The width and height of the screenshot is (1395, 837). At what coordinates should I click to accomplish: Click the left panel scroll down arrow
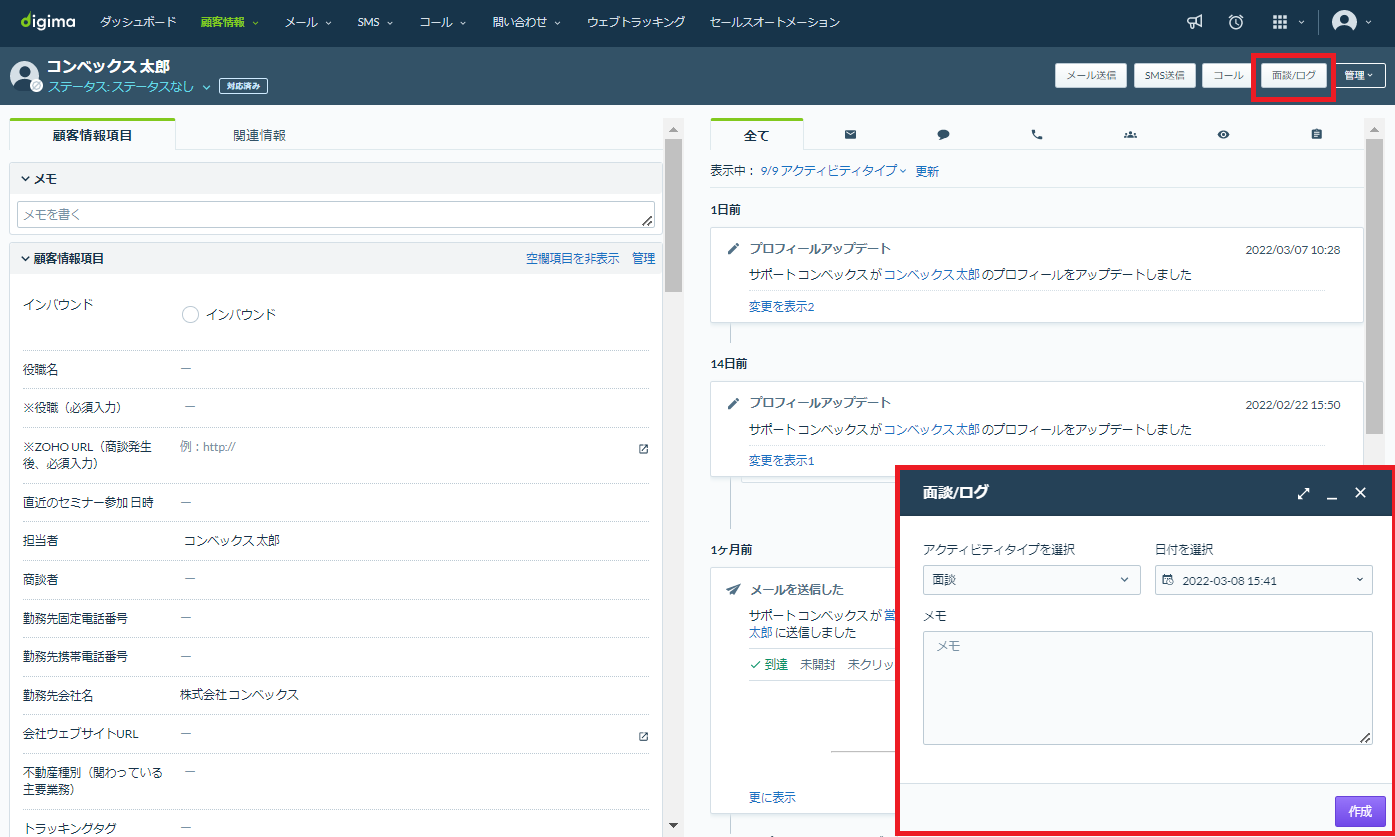pyautogui.click(x=673, y=826)
